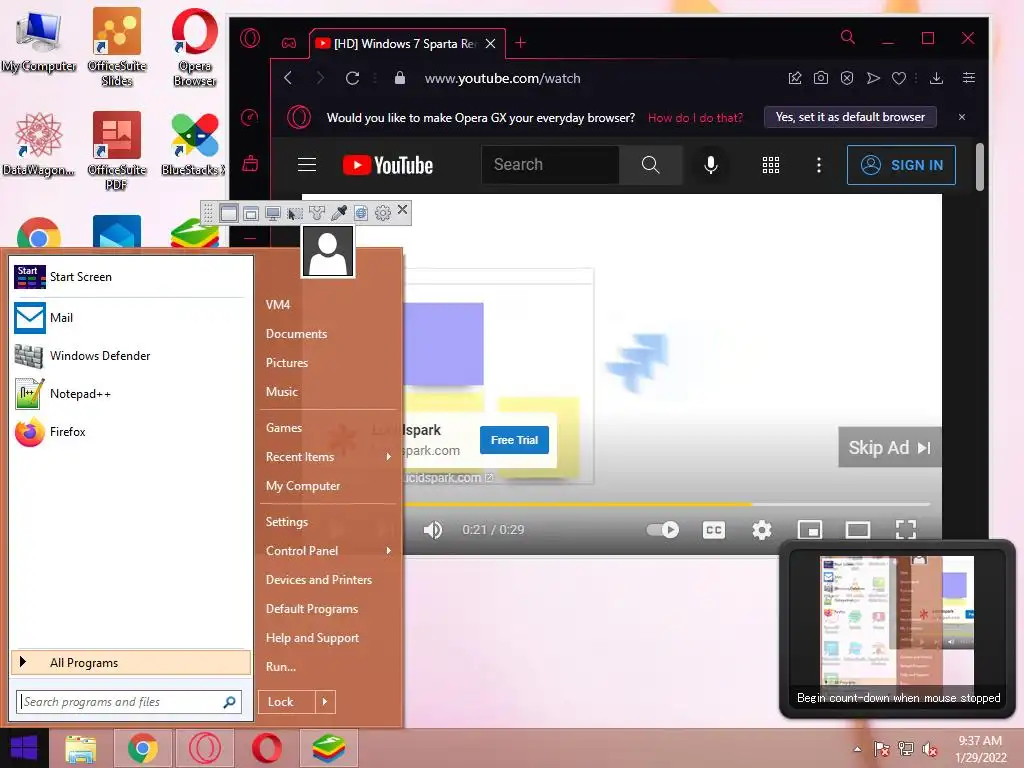Toggle the autoplay switch in the player
Image resolution: width=1024 pixels, height=768 pixels.
pos(663,530)
